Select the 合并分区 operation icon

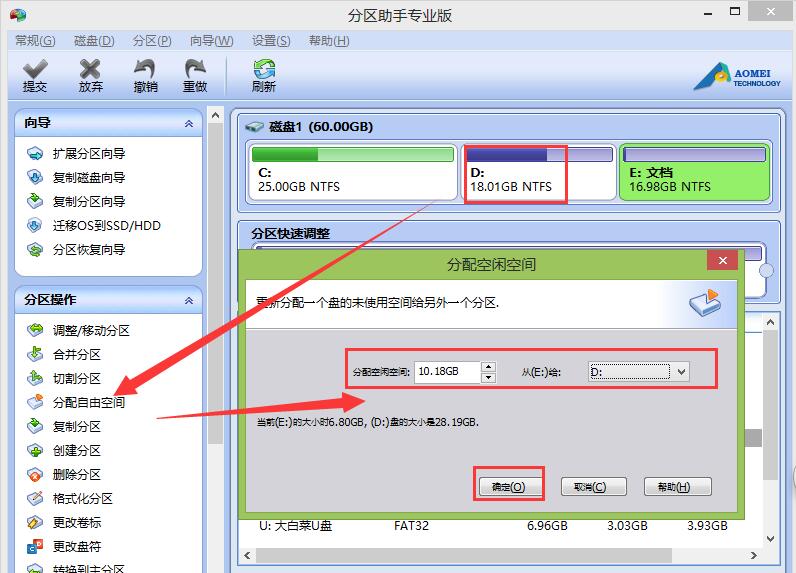click(35, 354)
